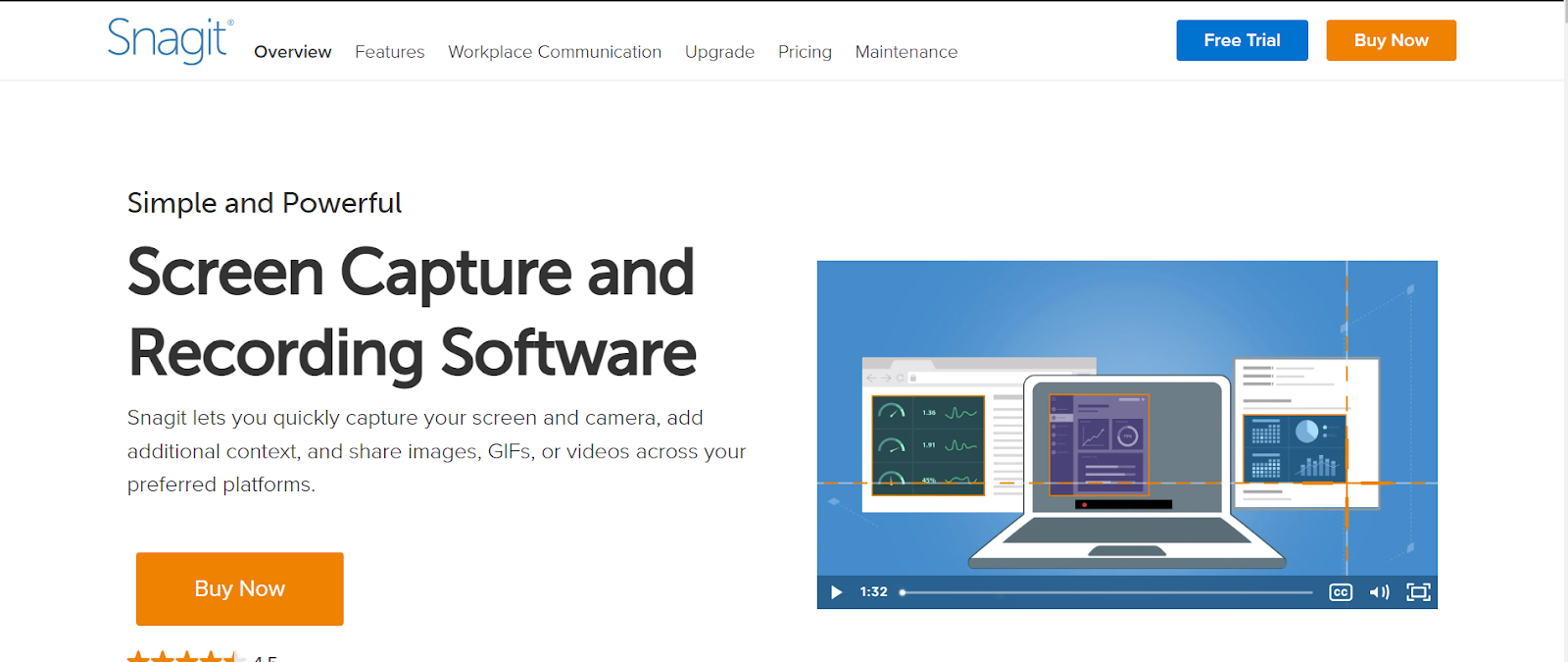1568x662 pixels.
Task: Open Workplace Communication in the navigation
Action: [555, 52]
